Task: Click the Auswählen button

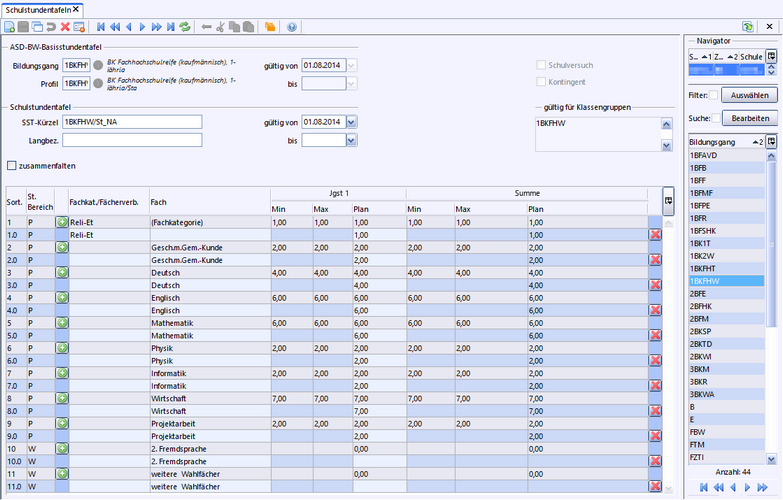Action: [748, 95]
